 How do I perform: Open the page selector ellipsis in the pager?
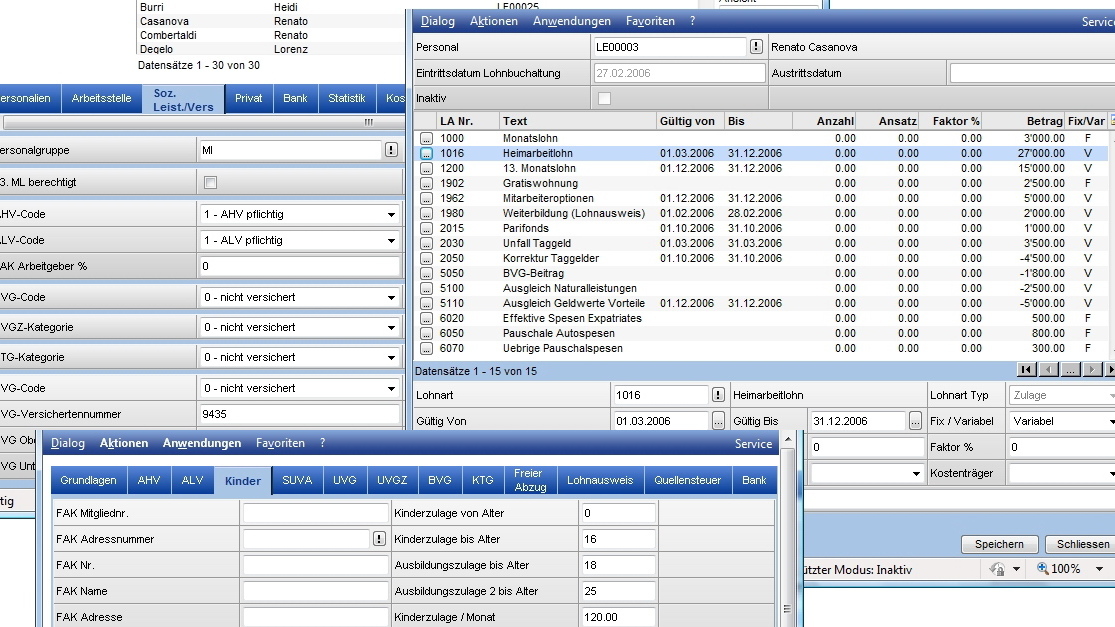(x=1070, y=369)
